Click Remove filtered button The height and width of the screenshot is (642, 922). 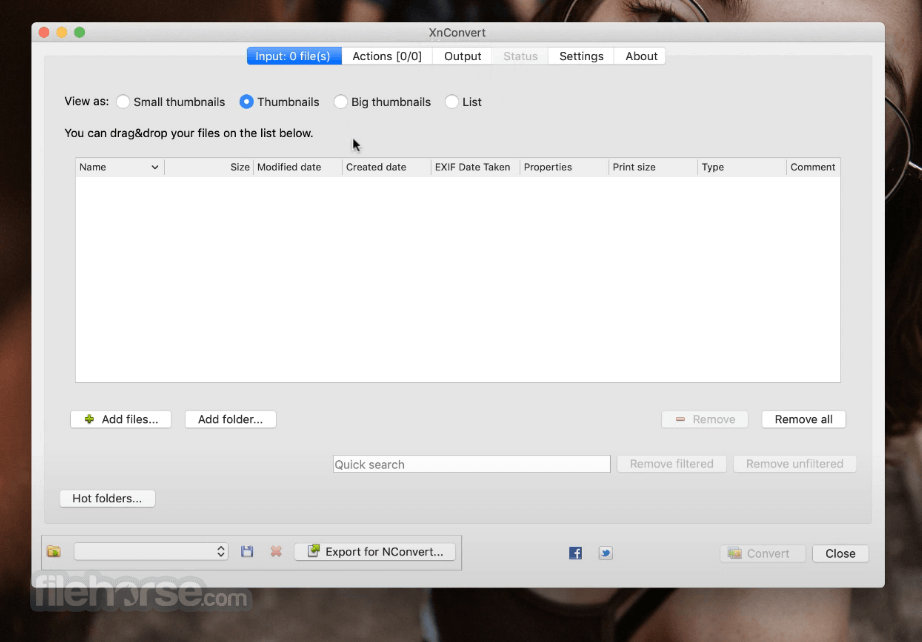point(672,464)
